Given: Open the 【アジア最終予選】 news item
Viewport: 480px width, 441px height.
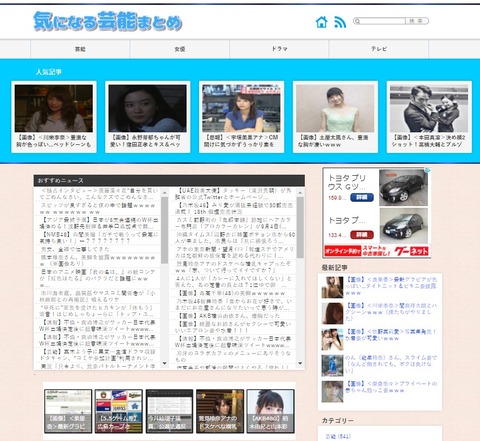Looking at the screenshot, I should tap(99, 223).
